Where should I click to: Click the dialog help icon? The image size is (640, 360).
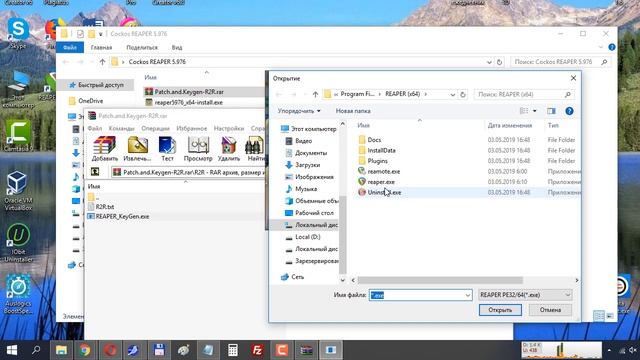[x=569, y=111]
